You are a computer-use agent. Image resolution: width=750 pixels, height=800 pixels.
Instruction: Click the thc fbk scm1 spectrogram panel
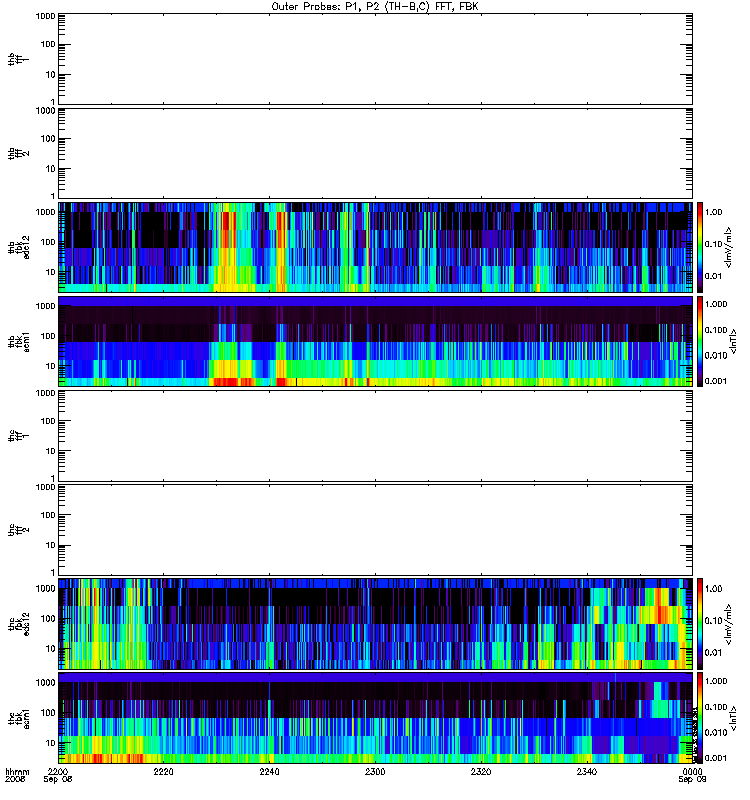click(x=376, y=718)
